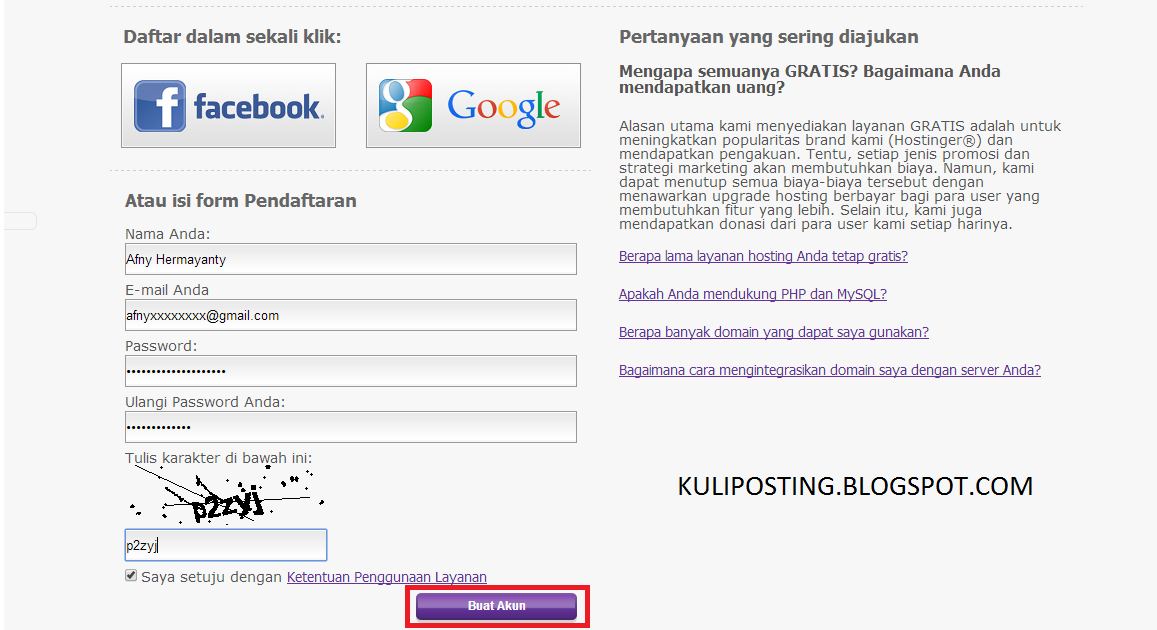Viewport: 1157px width, 630px height.
Task: Open Ketentuan Penggunaan Layanan link
Action: click(387, 577)
